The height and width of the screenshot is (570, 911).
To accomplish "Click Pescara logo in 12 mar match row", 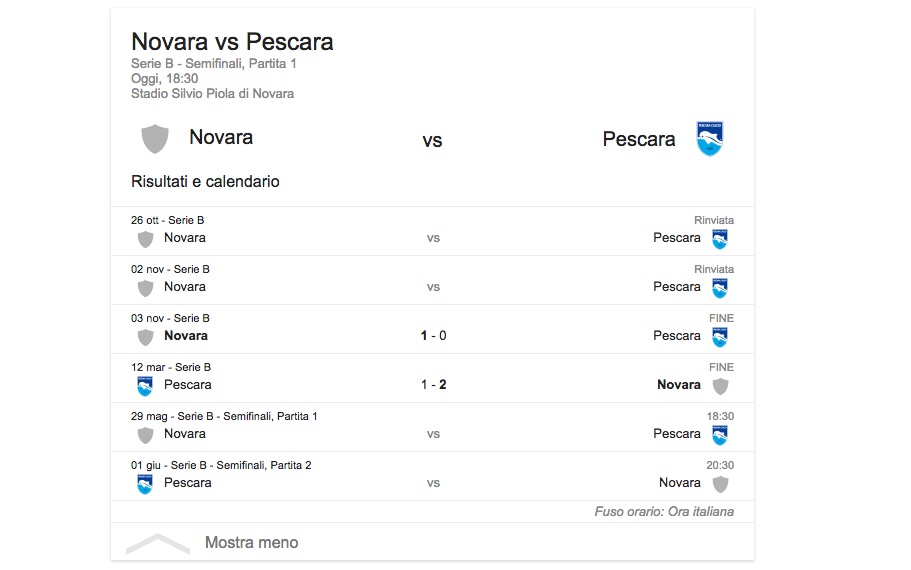I will [145, 386].
